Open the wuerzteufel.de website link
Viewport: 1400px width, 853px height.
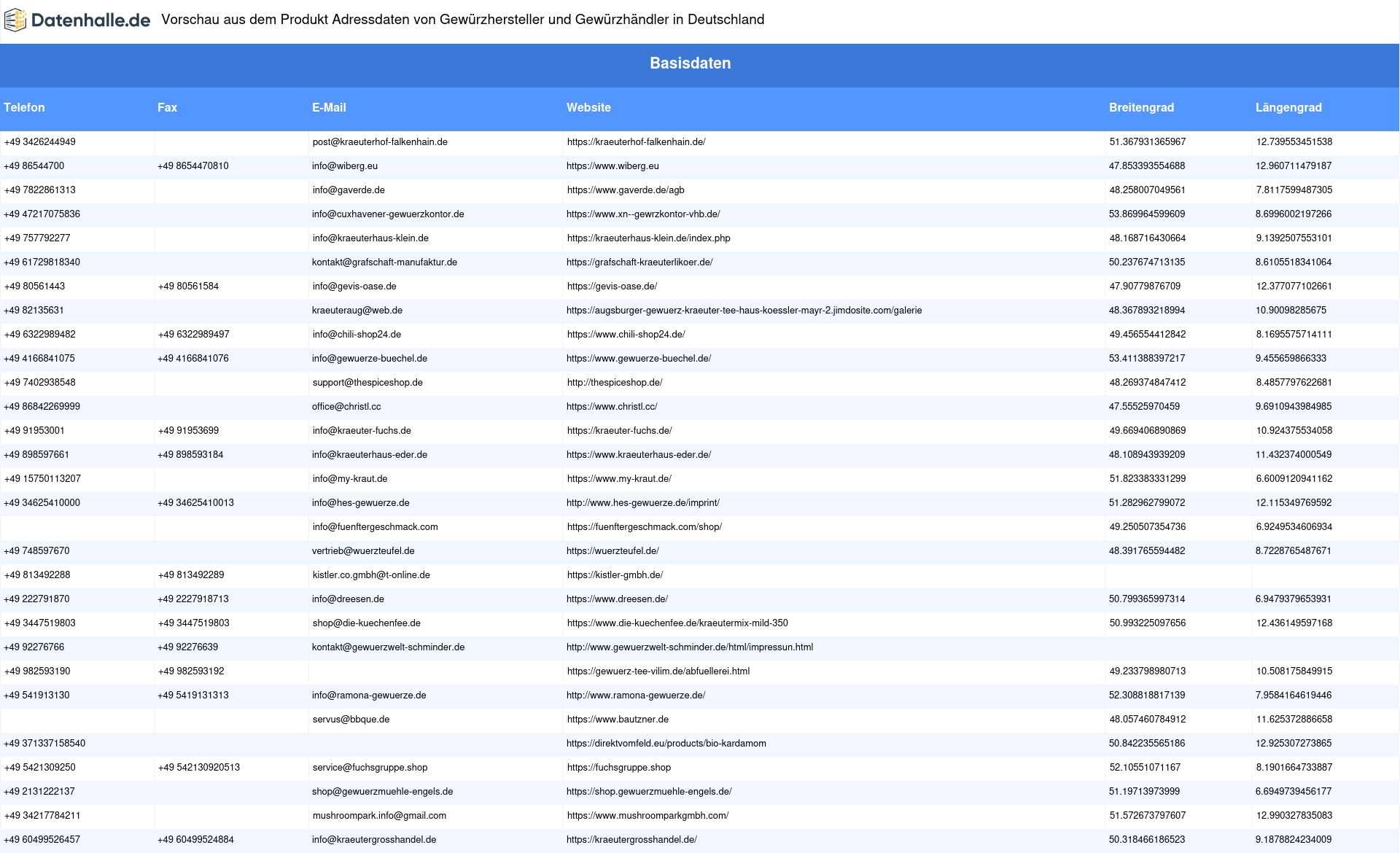(612, 551)
